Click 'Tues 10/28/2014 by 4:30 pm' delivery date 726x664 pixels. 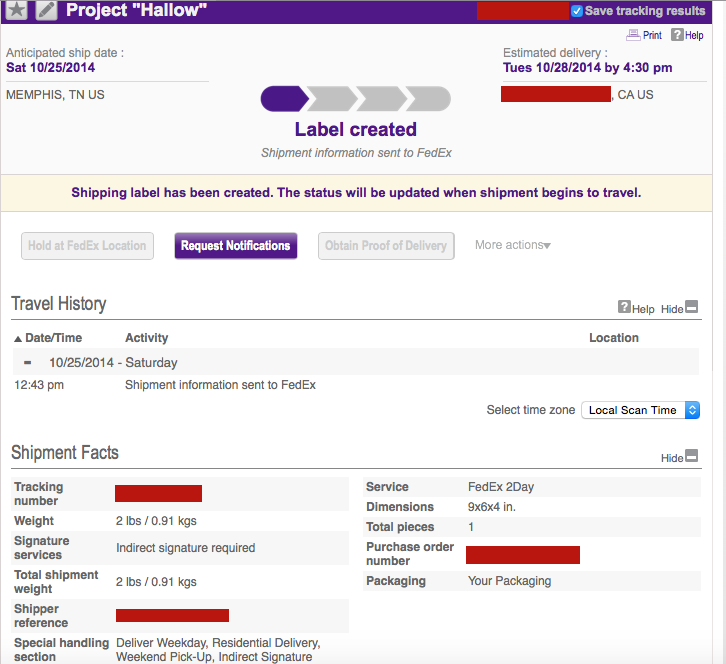click(588, 68)
